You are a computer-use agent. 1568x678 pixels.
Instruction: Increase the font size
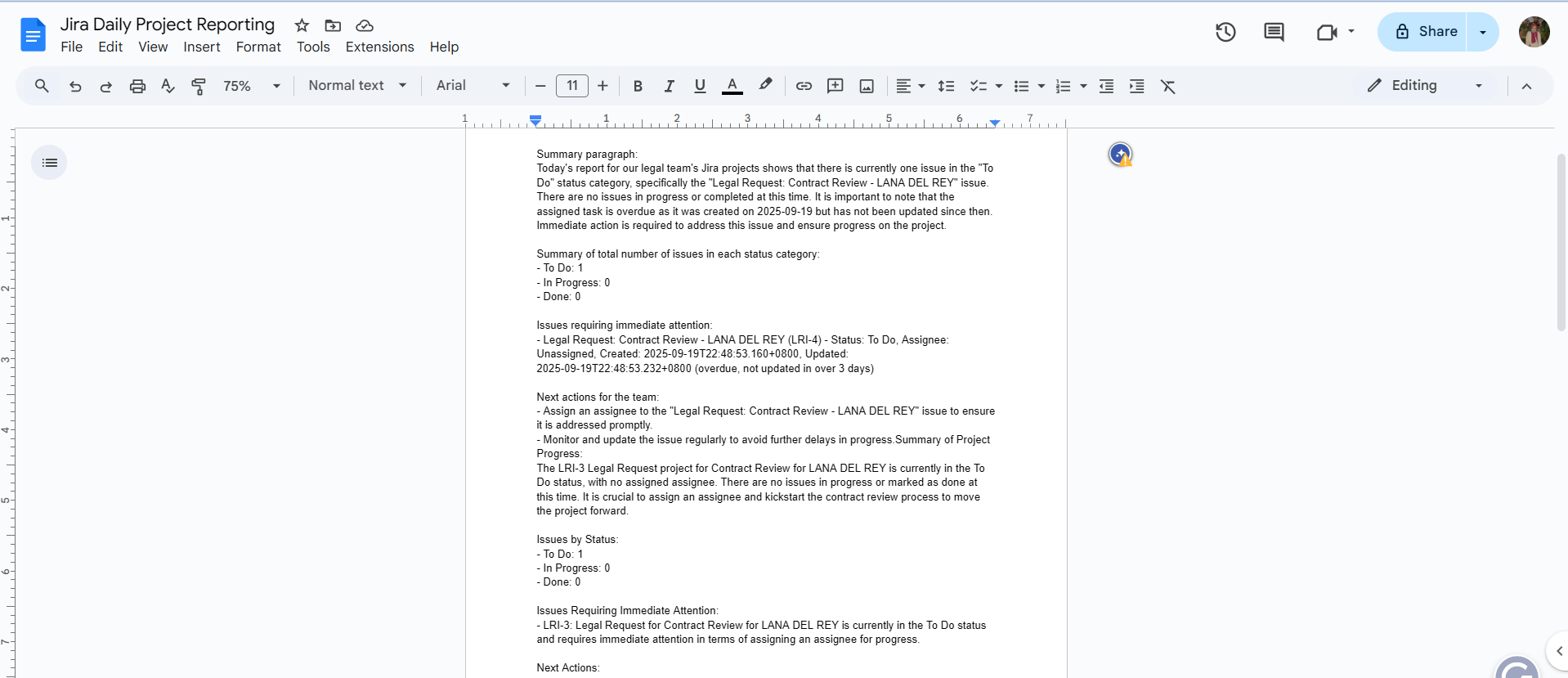tap(603, 86)
